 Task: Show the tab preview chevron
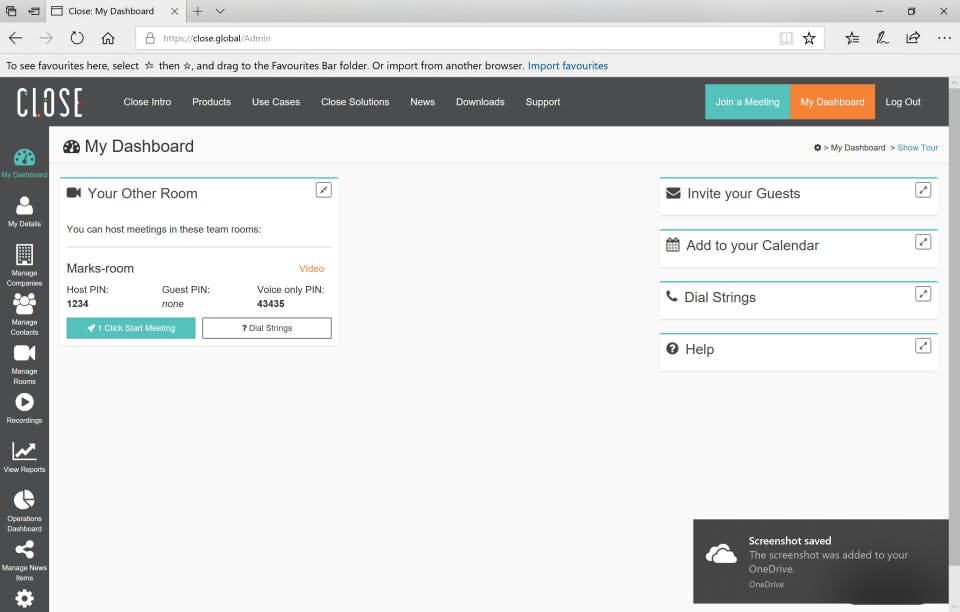tap(220, 11)
